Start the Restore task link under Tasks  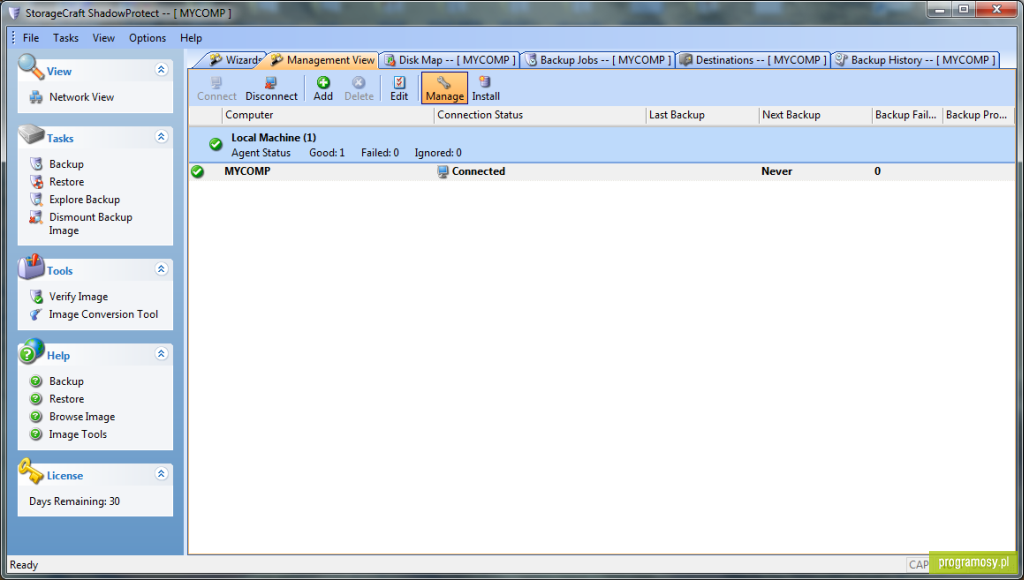tap(67, 182)
